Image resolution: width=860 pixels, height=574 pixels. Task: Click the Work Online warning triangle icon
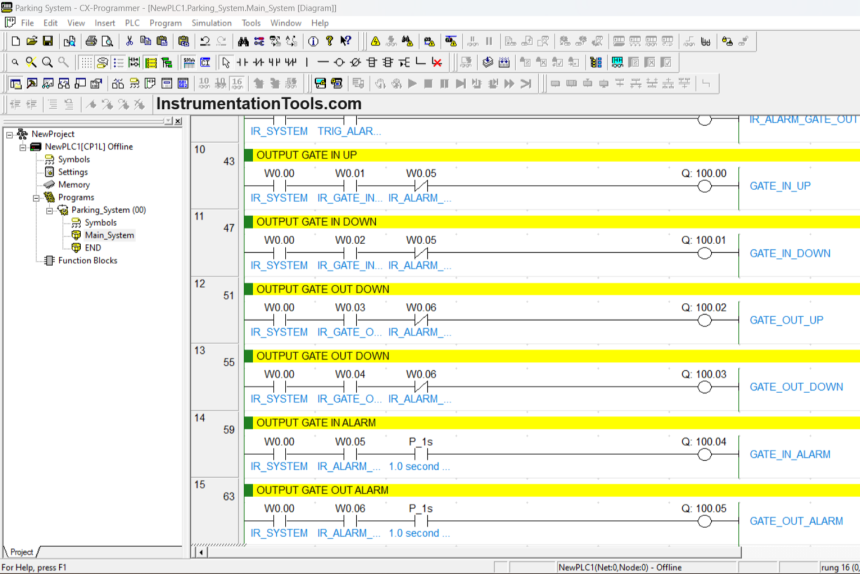375,41
